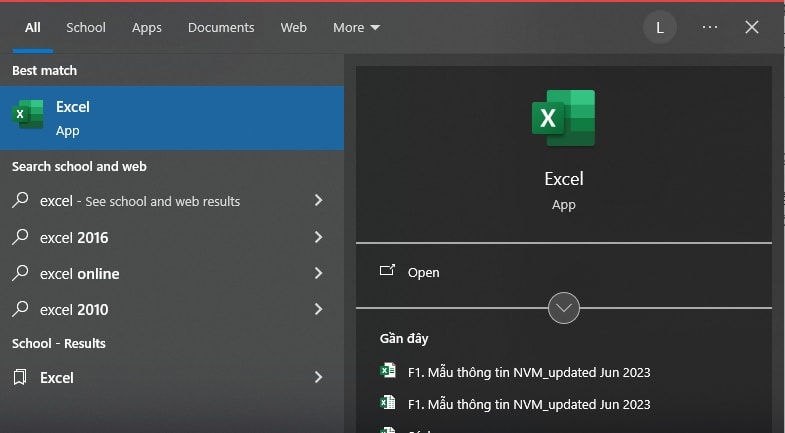This screenshot has width=785, height=433.
Task: Select the All search tab
Action: tap(33, 28)
